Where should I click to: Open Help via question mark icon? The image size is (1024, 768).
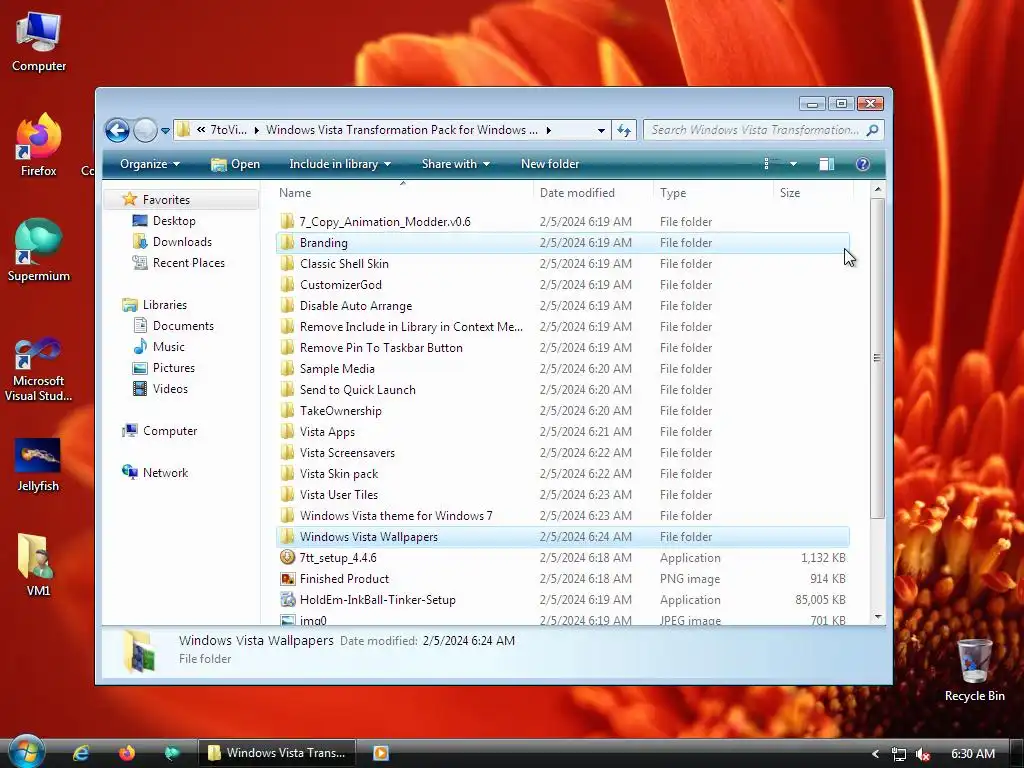tap(863, 164)
